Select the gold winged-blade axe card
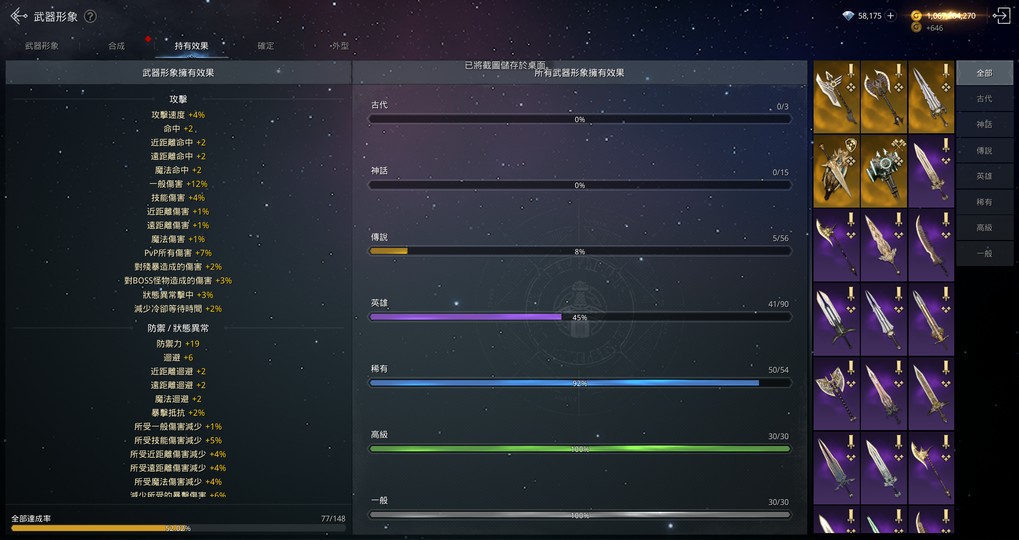 pyautogui.click(x=836, y=97)
